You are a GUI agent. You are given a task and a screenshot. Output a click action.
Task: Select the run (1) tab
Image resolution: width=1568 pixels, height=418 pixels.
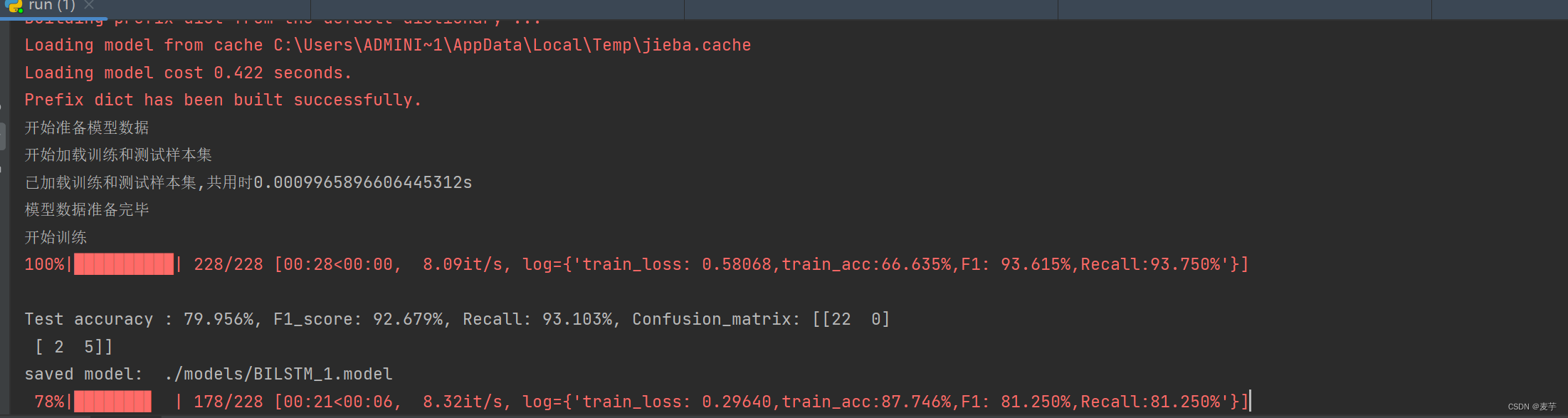[x=51, y=6]
